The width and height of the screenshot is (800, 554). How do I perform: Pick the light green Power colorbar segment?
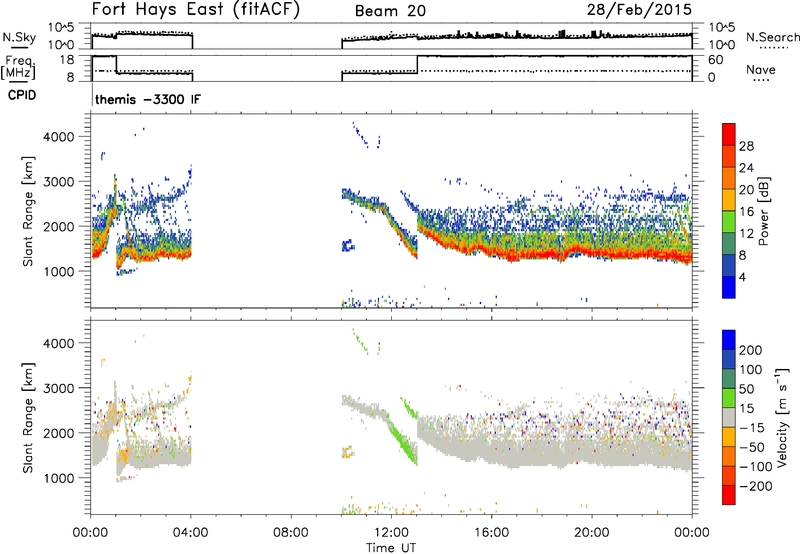point(729,222)
